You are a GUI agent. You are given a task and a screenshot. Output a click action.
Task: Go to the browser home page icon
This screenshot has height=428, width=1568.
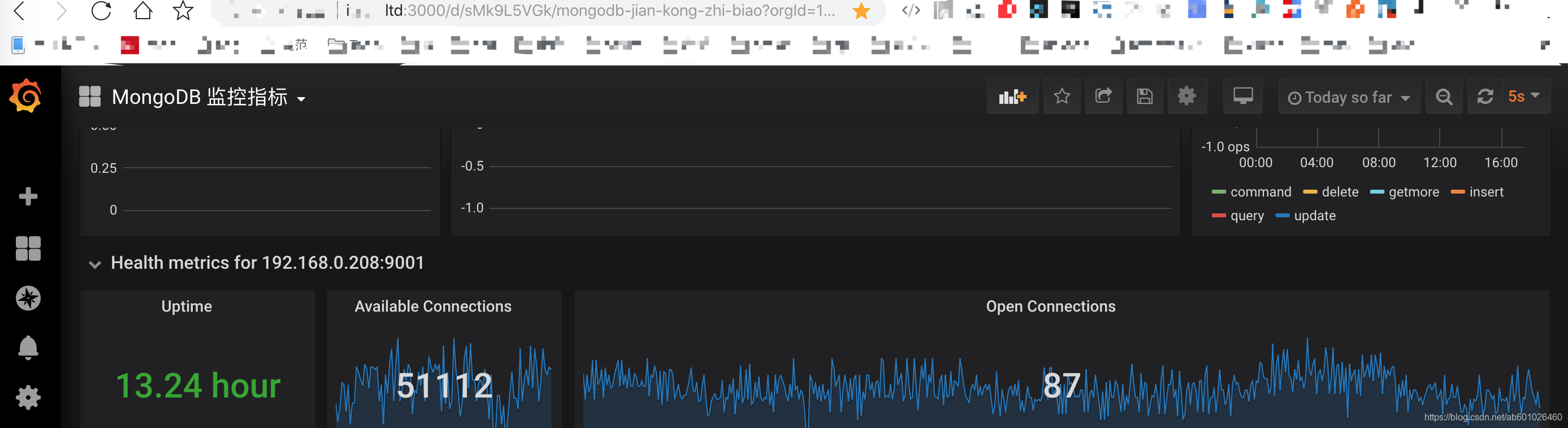coord(142,10)
